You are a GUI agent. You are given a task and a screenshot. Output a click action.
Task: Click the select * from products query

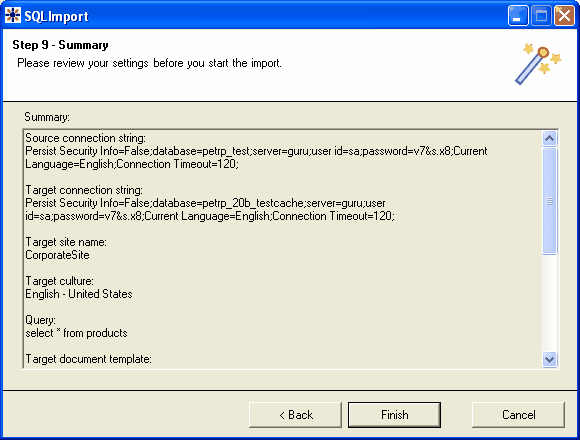coord(76,333)
